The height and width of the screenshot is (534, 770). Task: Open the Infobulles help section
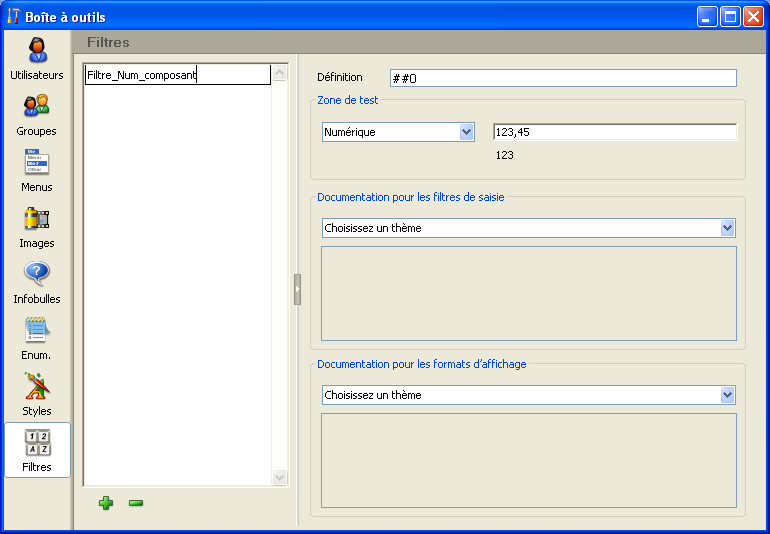click(x=37, y=283)
